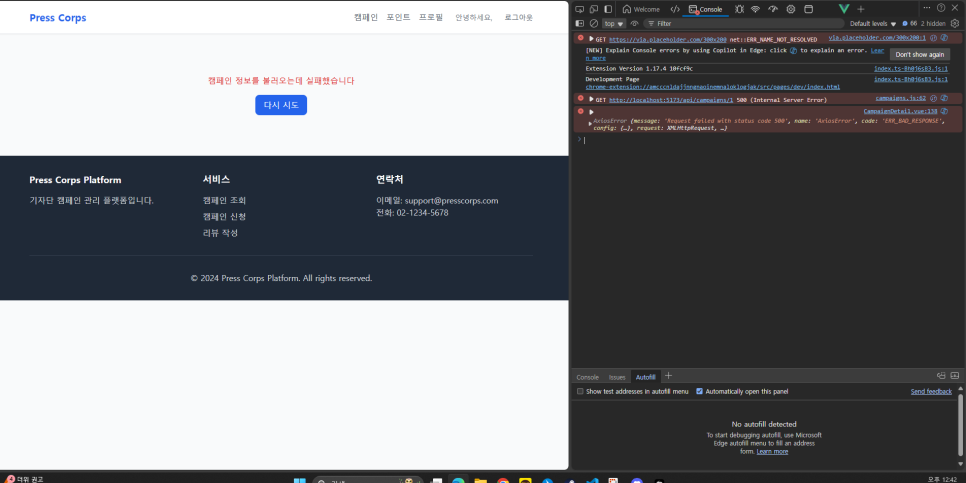Expand the localhost campaigns GET 500 error
The width and height of the screenshot is (966, 483).
click(591, 99)
